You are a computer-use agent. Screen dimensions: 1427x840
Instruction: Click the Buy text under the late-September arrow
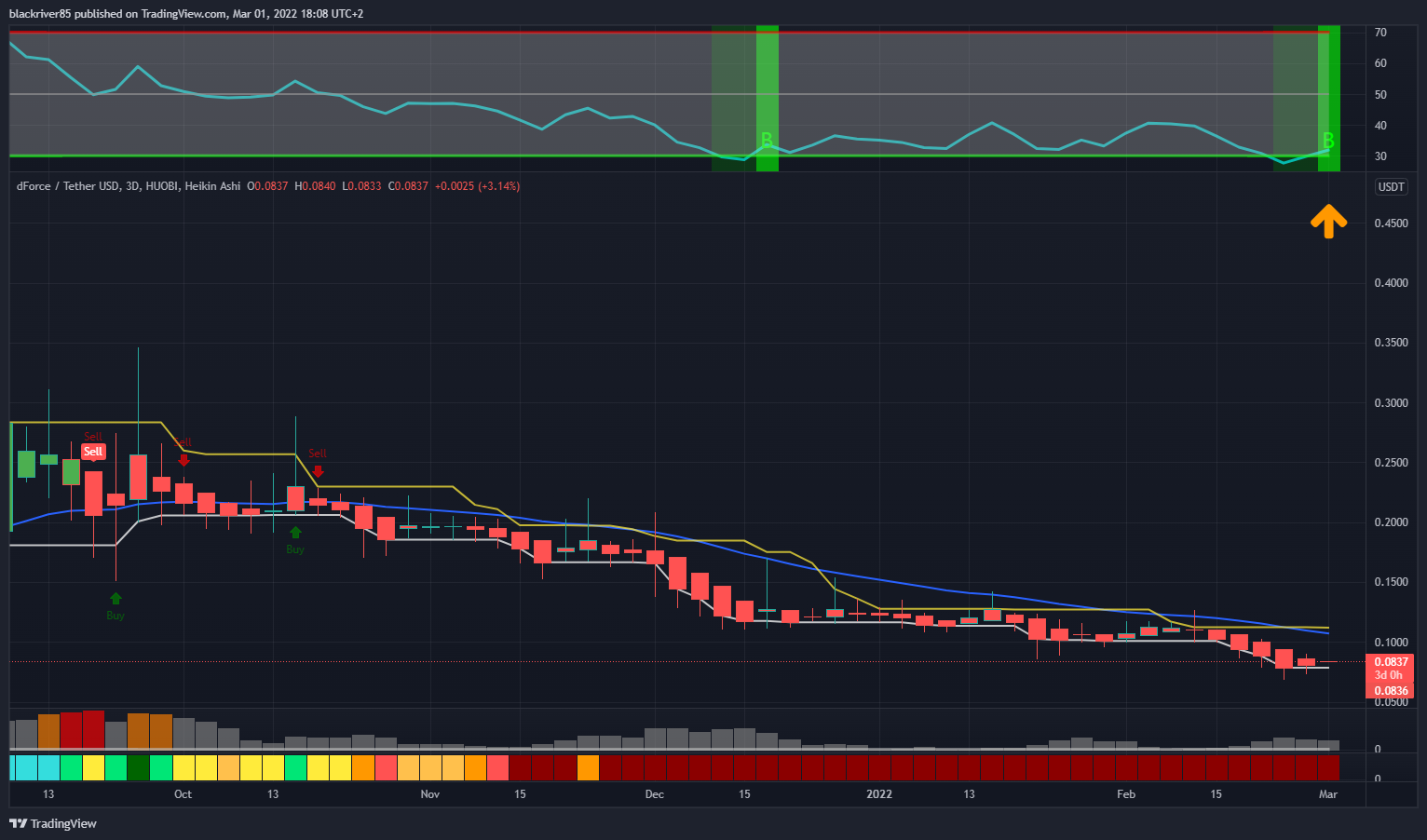tap(116, 616)
